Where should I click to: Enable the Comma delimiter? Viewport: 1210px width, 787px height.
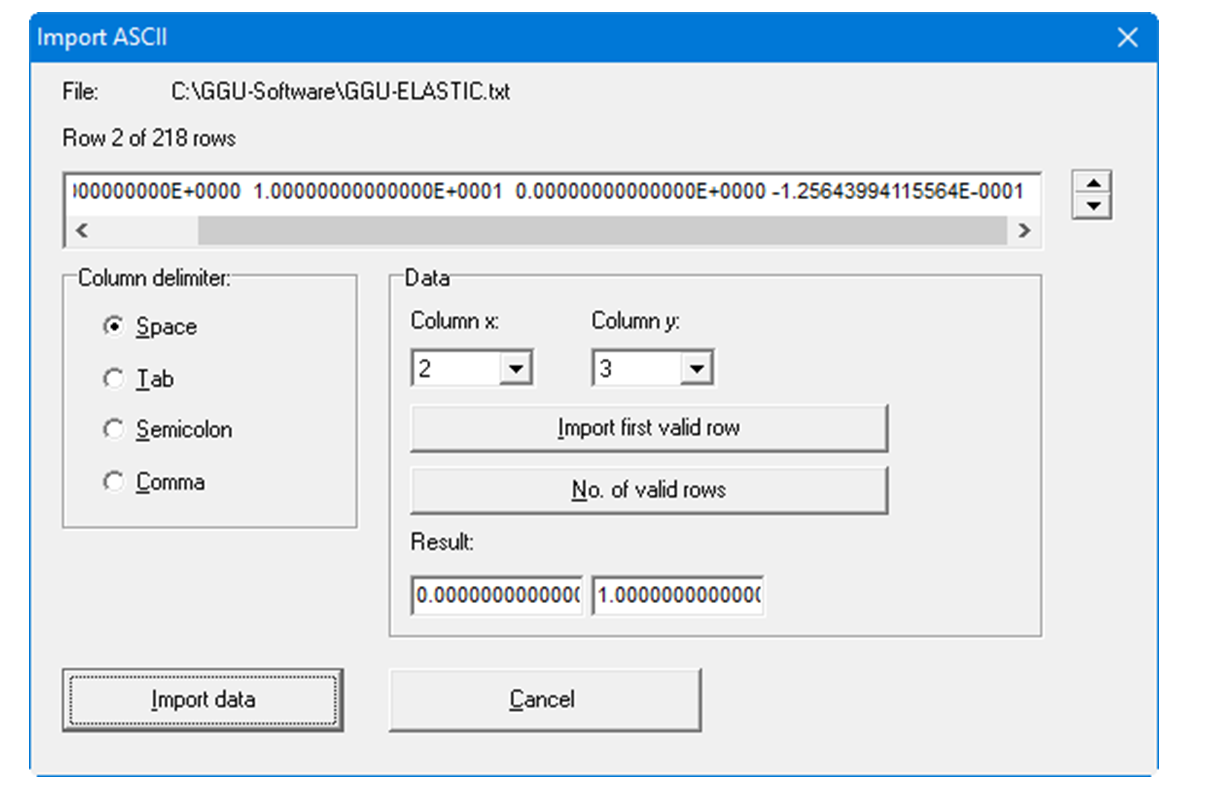pyautogui.click(x=113, y=481)
